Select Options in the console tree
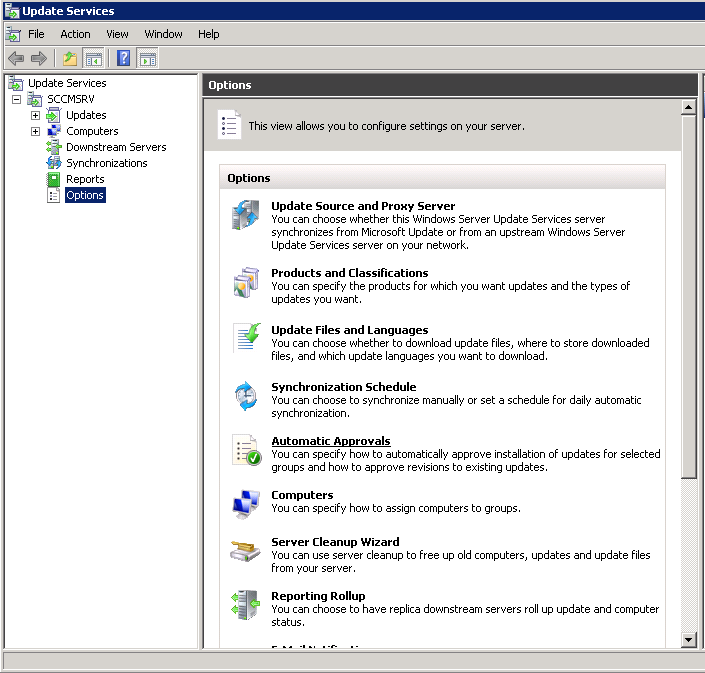Image resolution: width=705 pixels, height=673 pixels. click(85, 195)
